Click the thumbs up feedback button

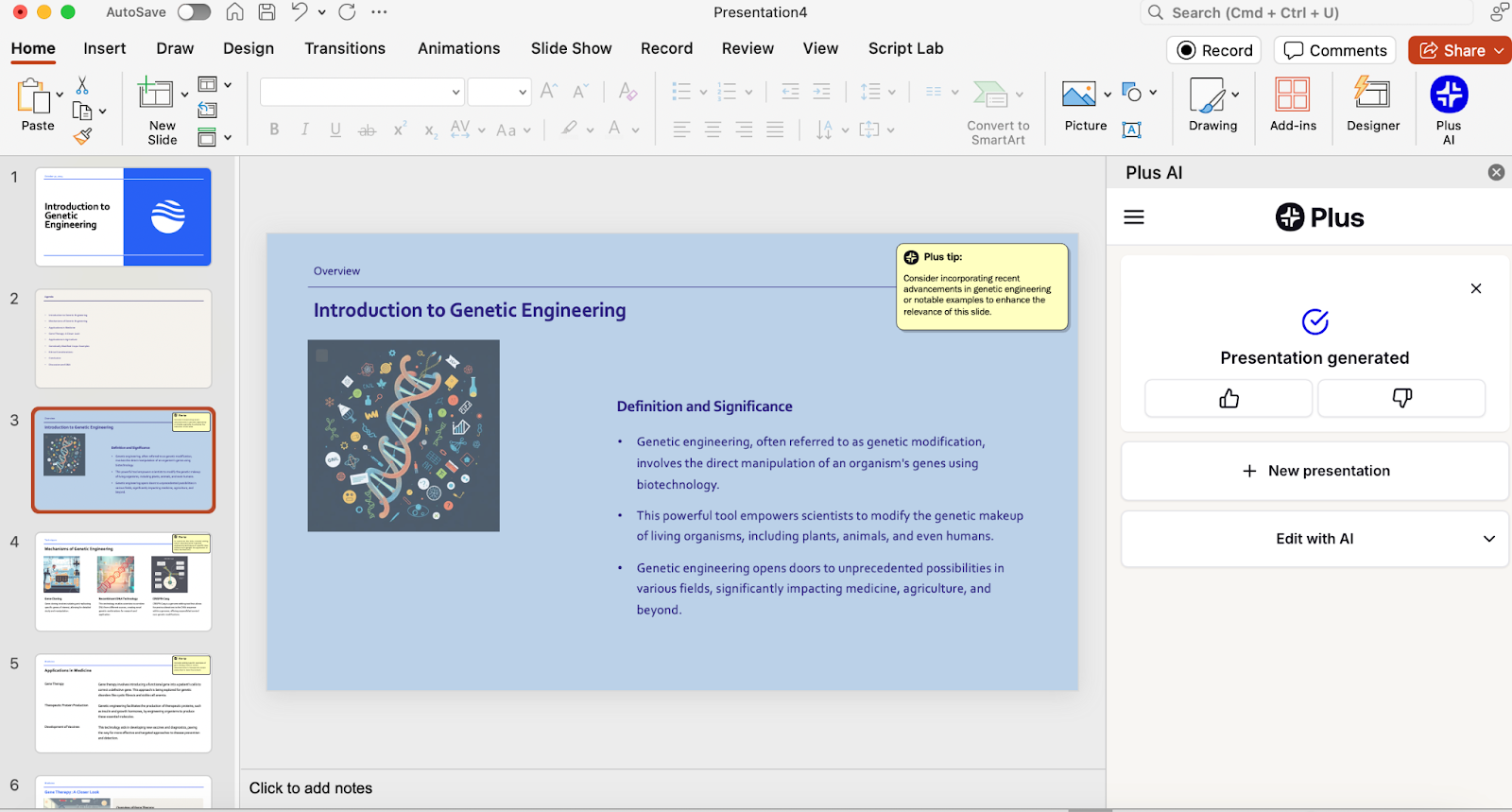coord(1228,398)
